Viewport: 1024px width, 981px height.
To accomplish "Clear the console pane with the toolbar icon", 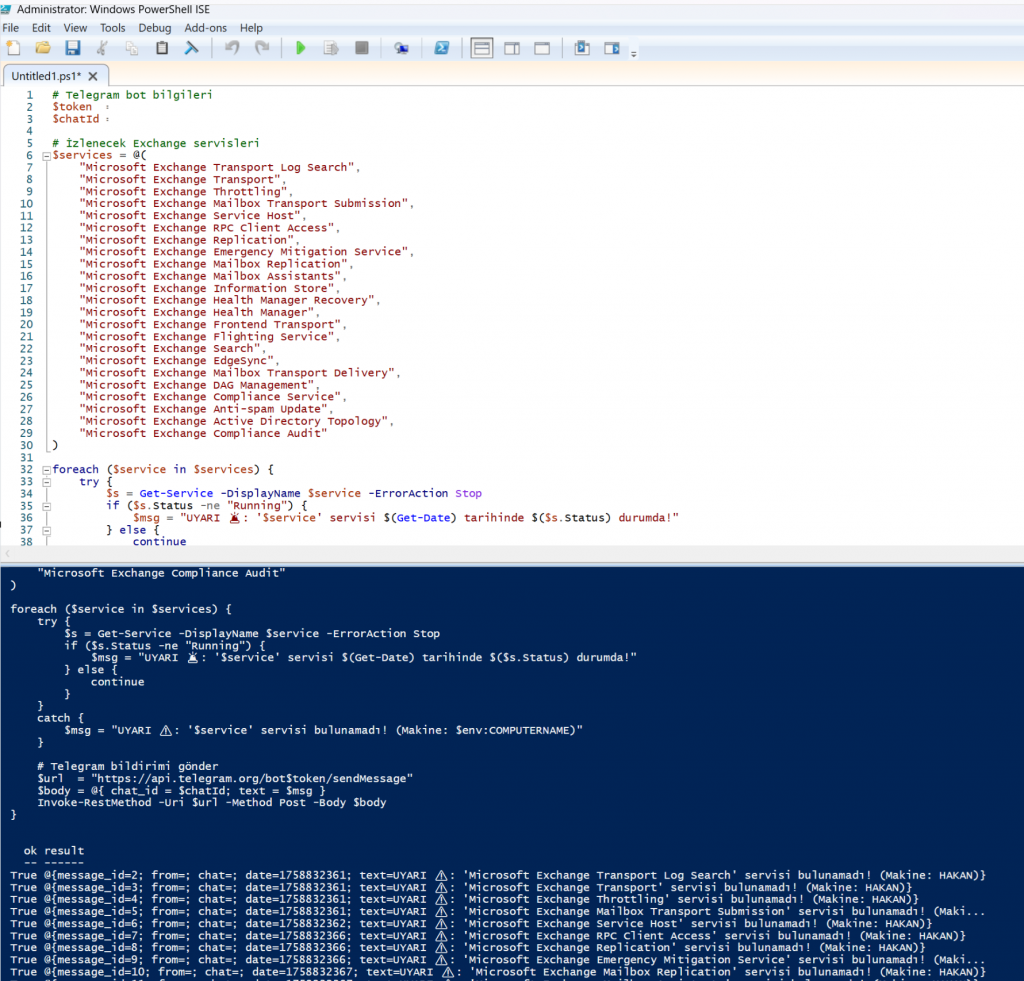I will pyautogui.click(x=191, y=48).
